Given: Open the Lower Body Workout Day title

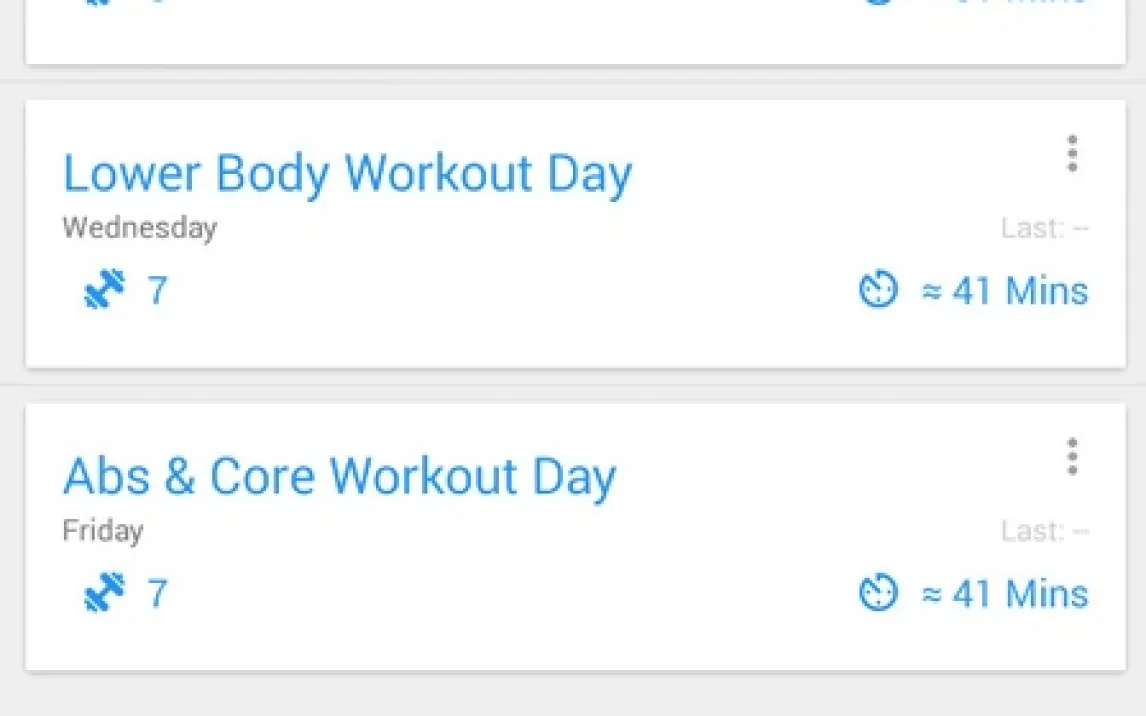Looking at the screenshot, I should coord(347,174).
